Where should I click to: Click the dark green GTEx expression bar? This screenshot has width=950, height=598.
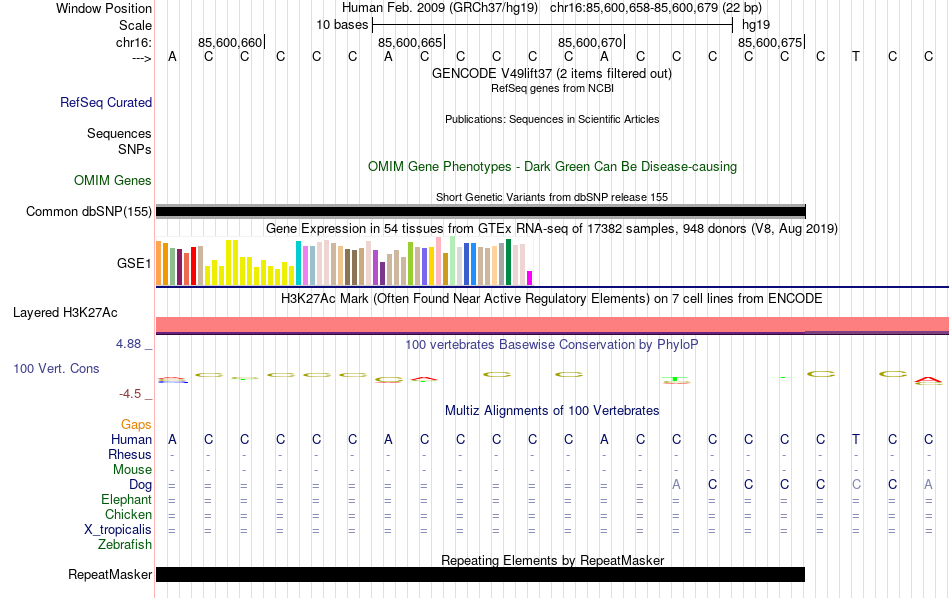508,262
